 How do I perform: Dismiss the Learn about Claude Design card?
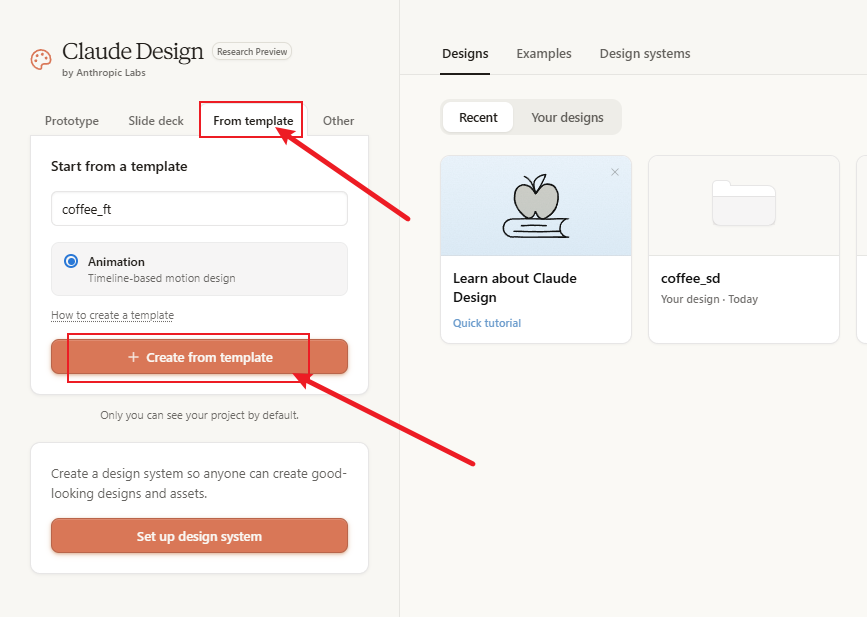coord(614,172)
